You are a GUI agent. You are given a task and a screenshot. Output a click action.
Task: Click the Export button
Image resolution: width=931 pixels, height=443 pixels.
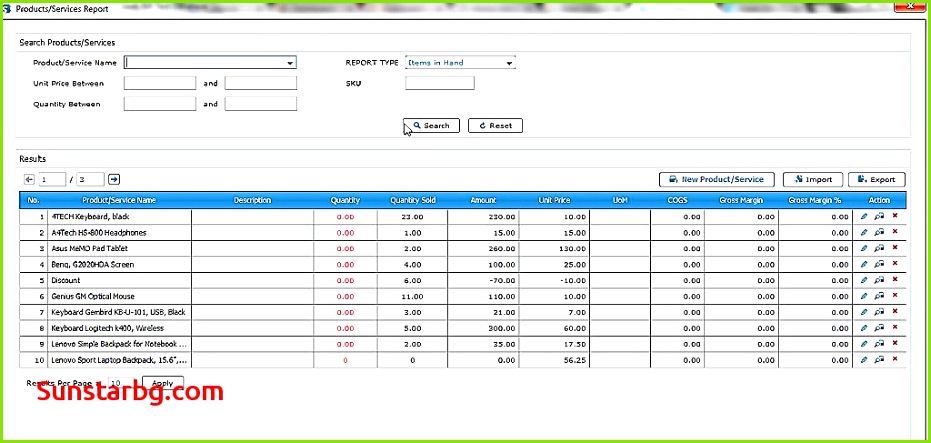click(877, 180)
